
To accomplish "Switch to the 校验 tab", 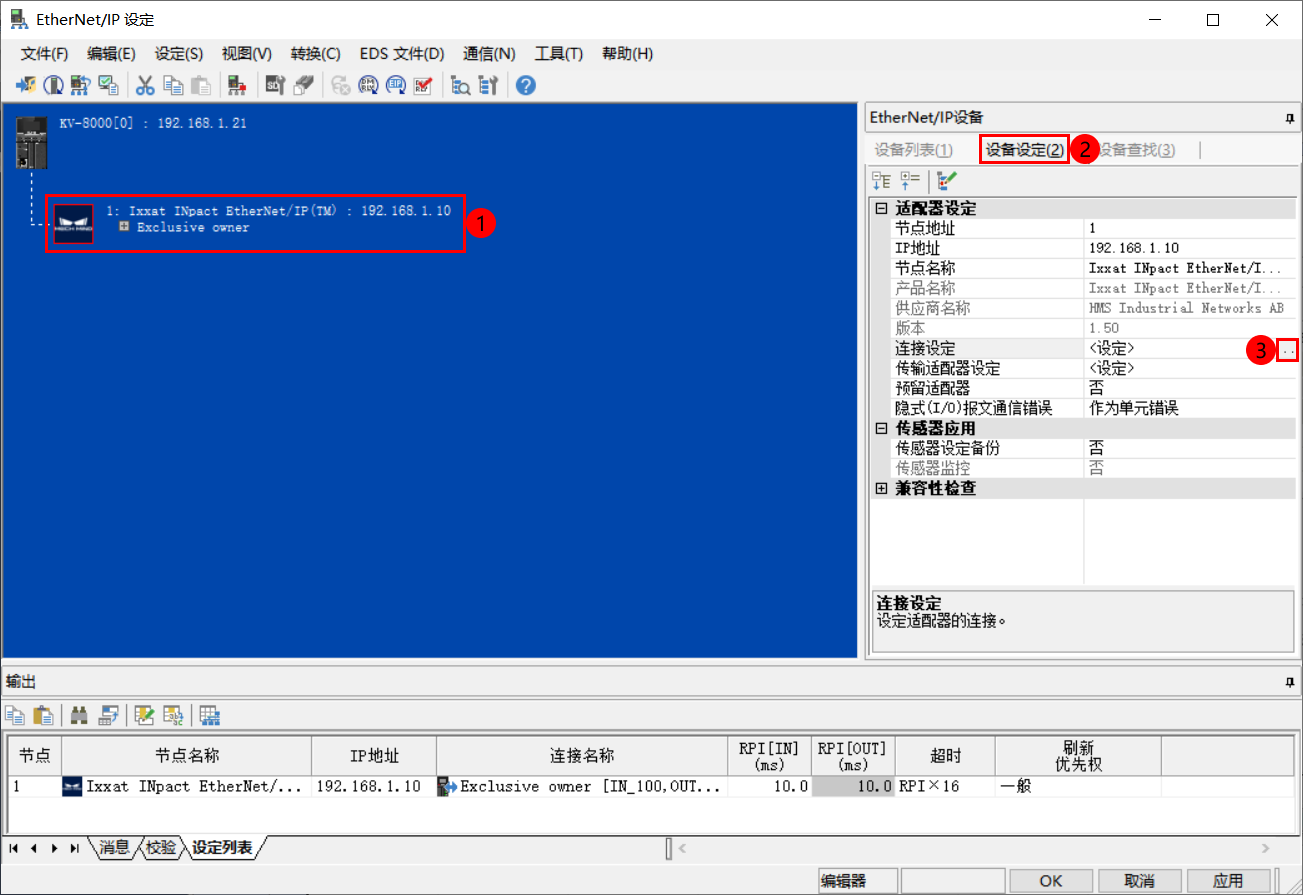I will click(x=160, y=847).
